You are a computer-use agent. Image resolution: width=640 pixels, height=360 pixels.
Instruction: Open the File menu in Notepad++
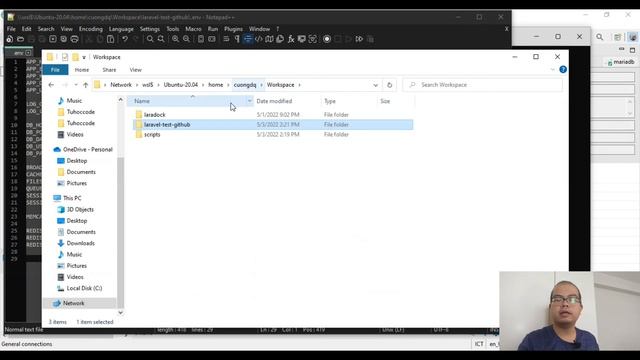point(11,29)
